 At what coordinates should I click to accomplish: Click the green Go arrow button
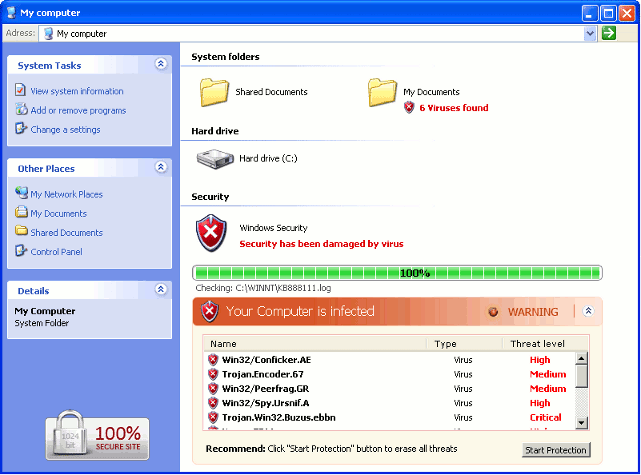tap(608, 33)
